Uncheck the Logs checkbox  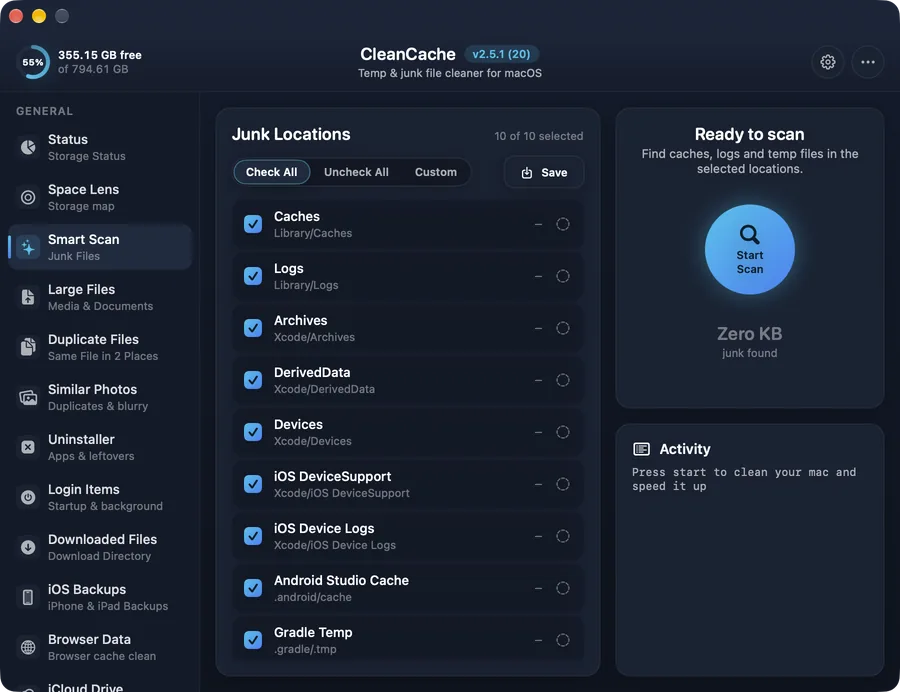click(x=253, y=276)
